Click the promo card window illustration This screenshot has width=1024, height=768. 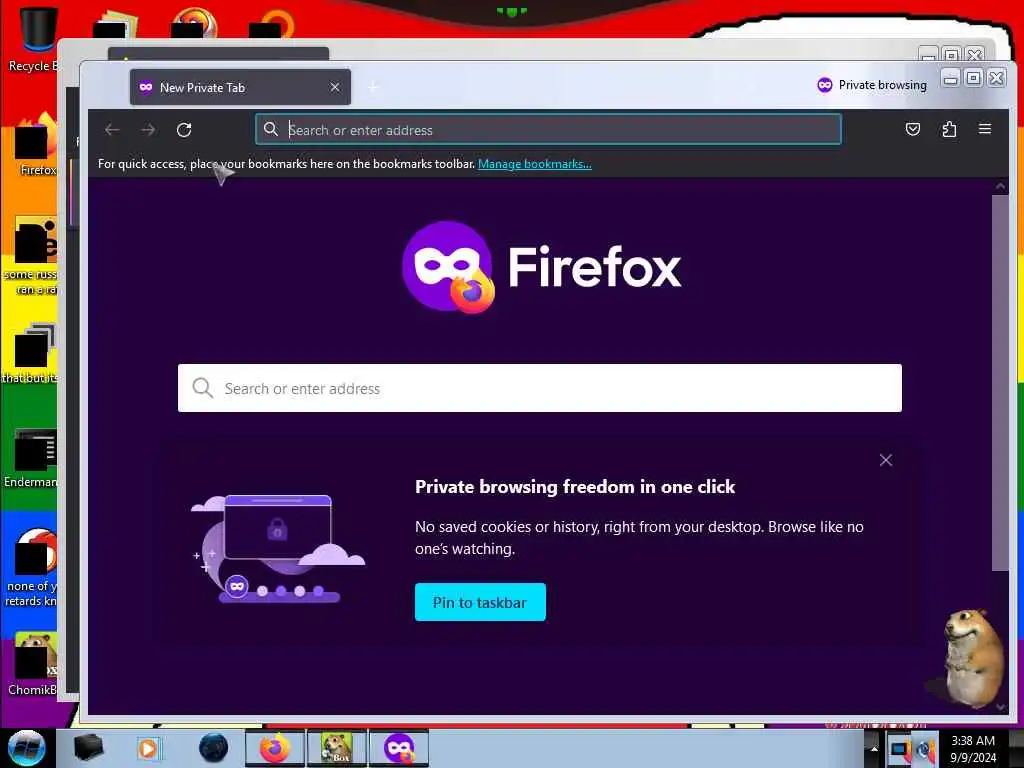point(277,549)
